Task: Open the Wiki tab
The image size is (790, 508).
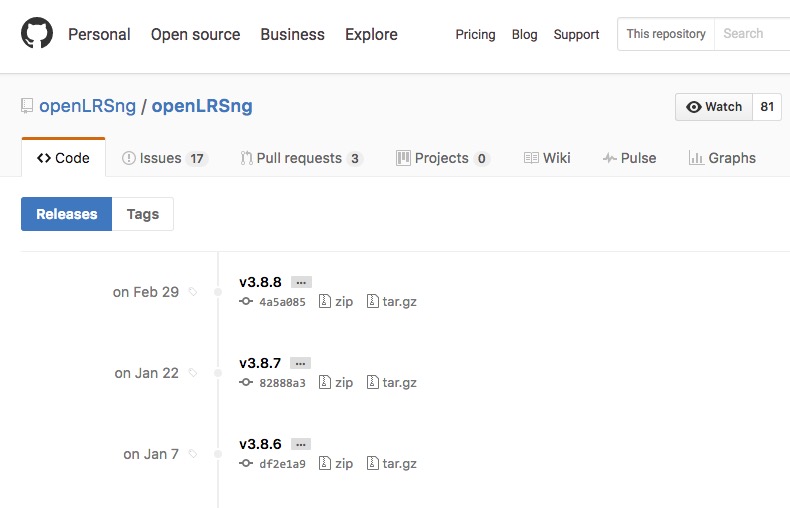Action: pyautogui.click(x=547, y=158)
